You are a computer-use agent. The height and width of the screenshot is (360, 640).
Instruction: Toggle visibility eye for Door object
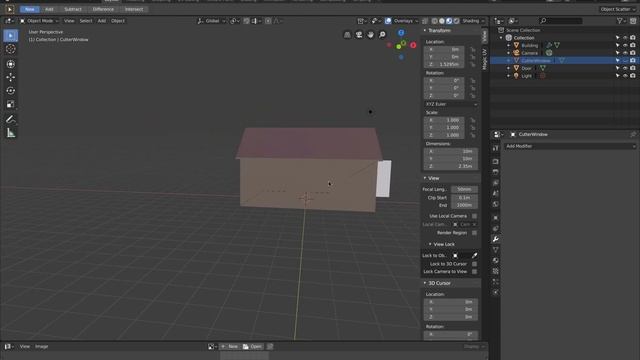click(625, 68)
